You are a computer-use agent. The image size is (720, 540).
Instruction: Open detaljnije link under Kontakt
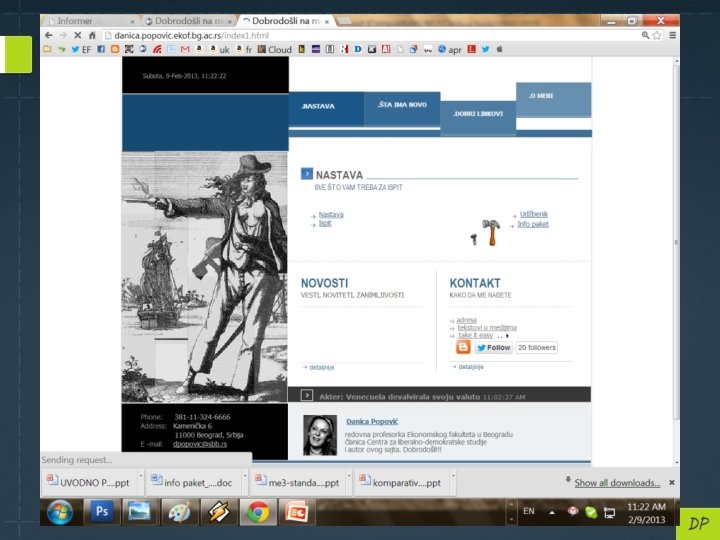click(x=471, y=367)
